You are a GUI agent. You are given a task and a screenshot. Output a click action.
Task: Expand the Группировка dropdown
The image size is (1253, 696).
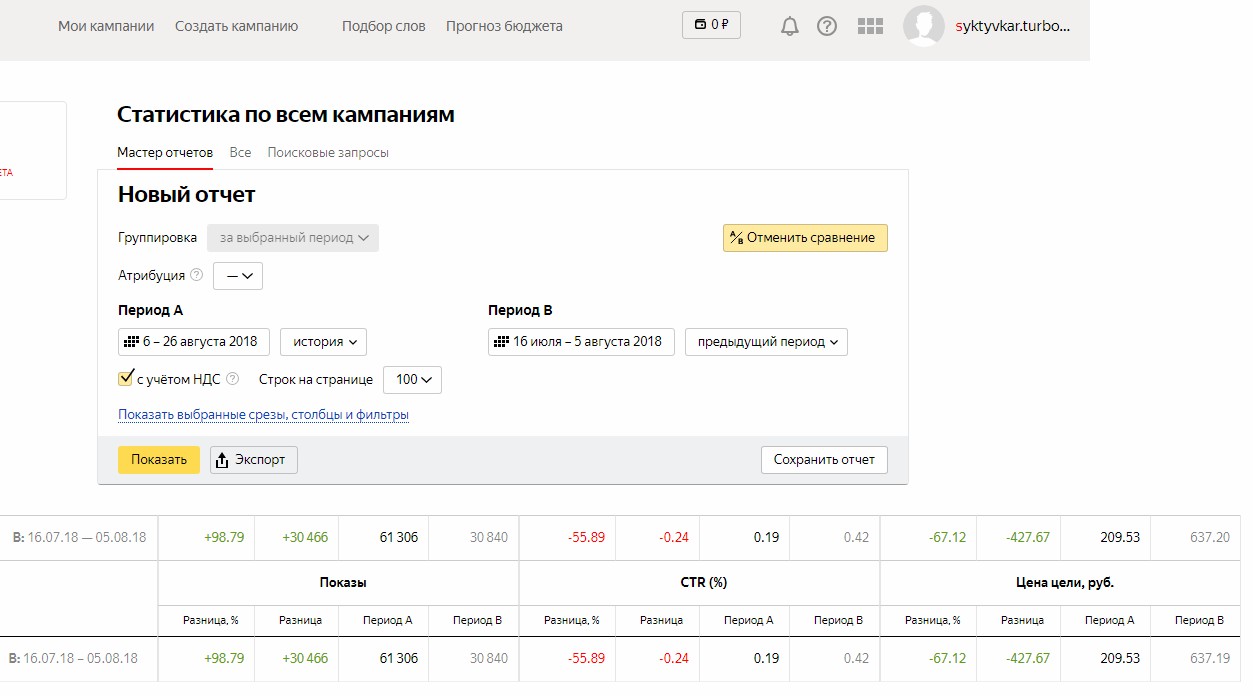click(x=293, y=238)
